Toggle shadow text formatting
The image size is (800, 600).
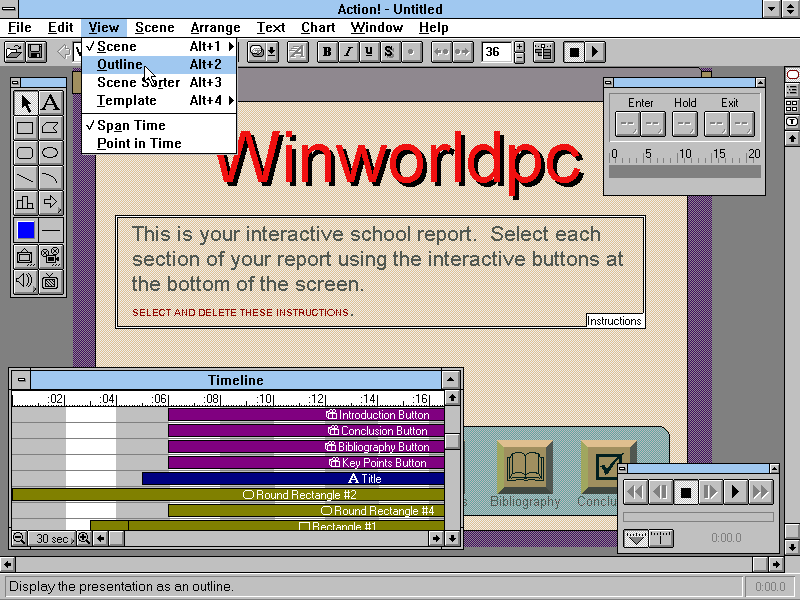[x=390, y=52]
